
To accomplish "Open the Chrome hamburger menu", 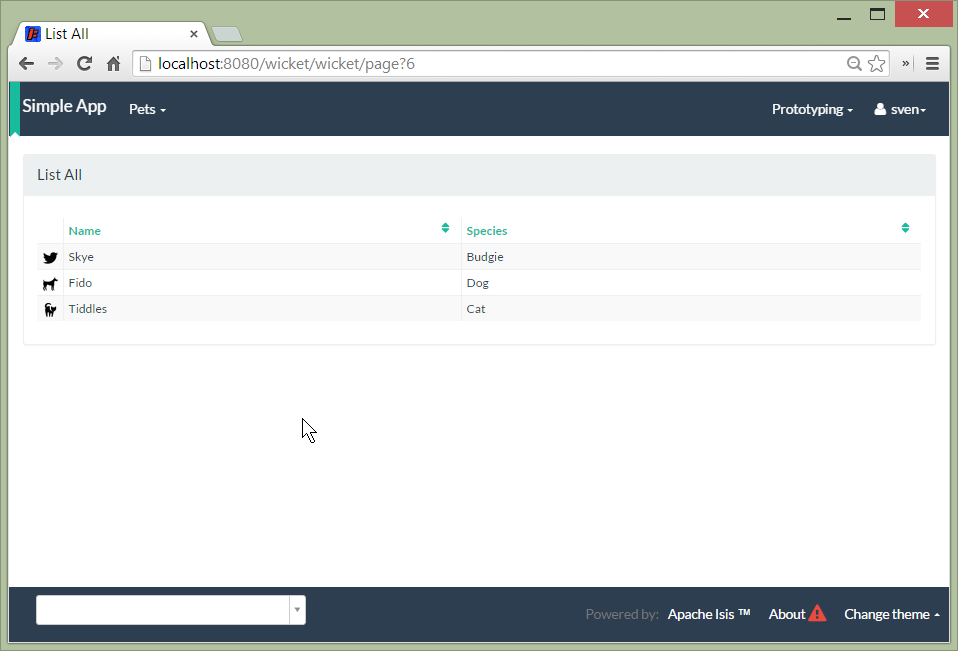I will (x=932, y=64).
